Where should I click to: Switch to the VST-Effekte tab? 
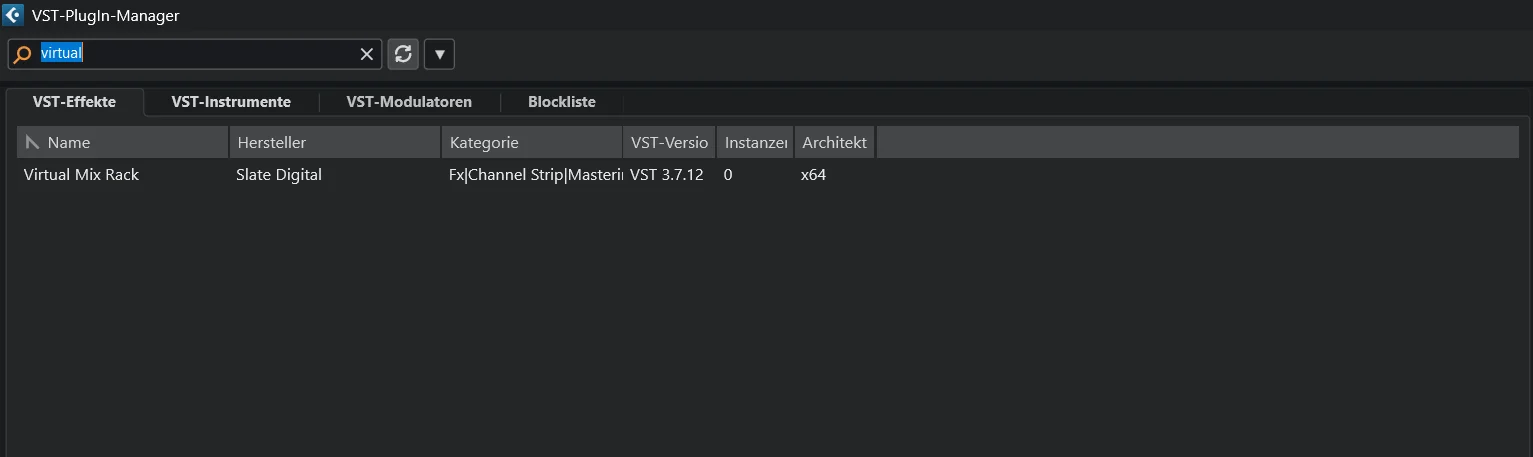[75, 102]
